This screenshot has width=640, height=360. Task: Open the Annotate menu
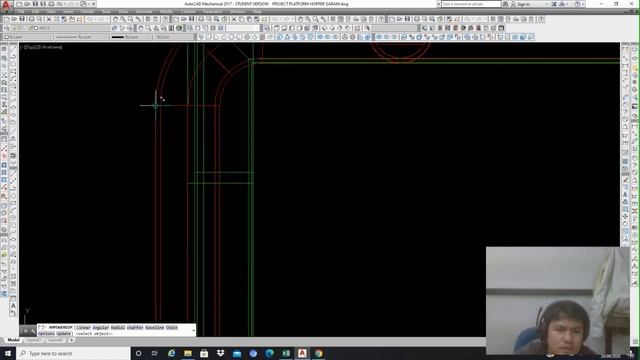coord(144,11)
